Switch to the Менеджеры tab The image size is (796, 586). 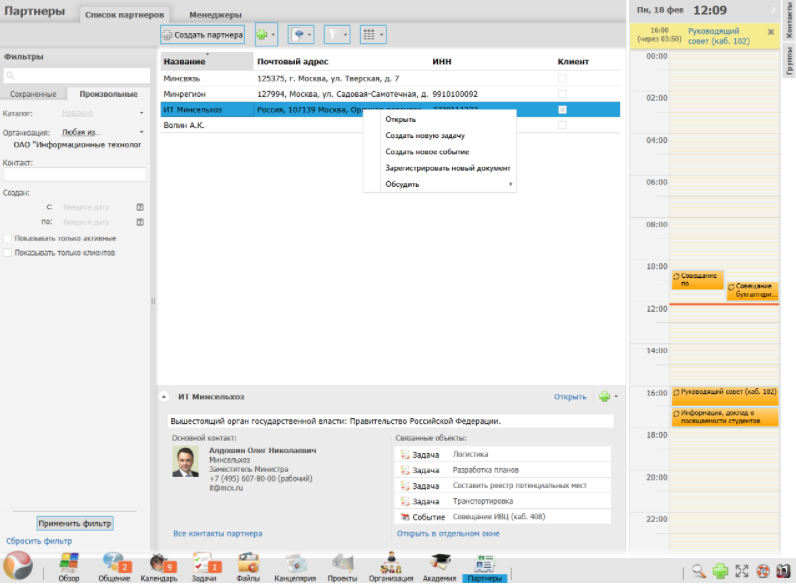click(x=215, y=15)
